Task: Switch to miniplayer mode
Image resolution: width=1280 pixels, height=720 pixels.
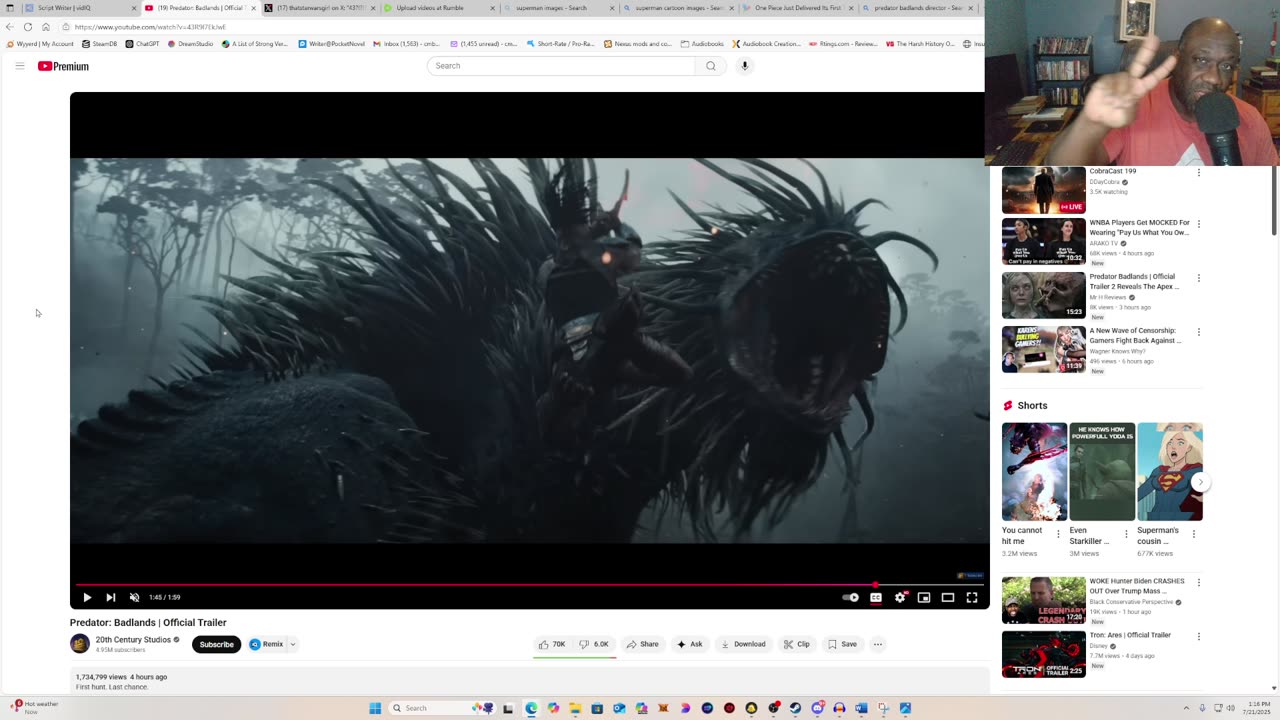Action: tap(924, 597)
